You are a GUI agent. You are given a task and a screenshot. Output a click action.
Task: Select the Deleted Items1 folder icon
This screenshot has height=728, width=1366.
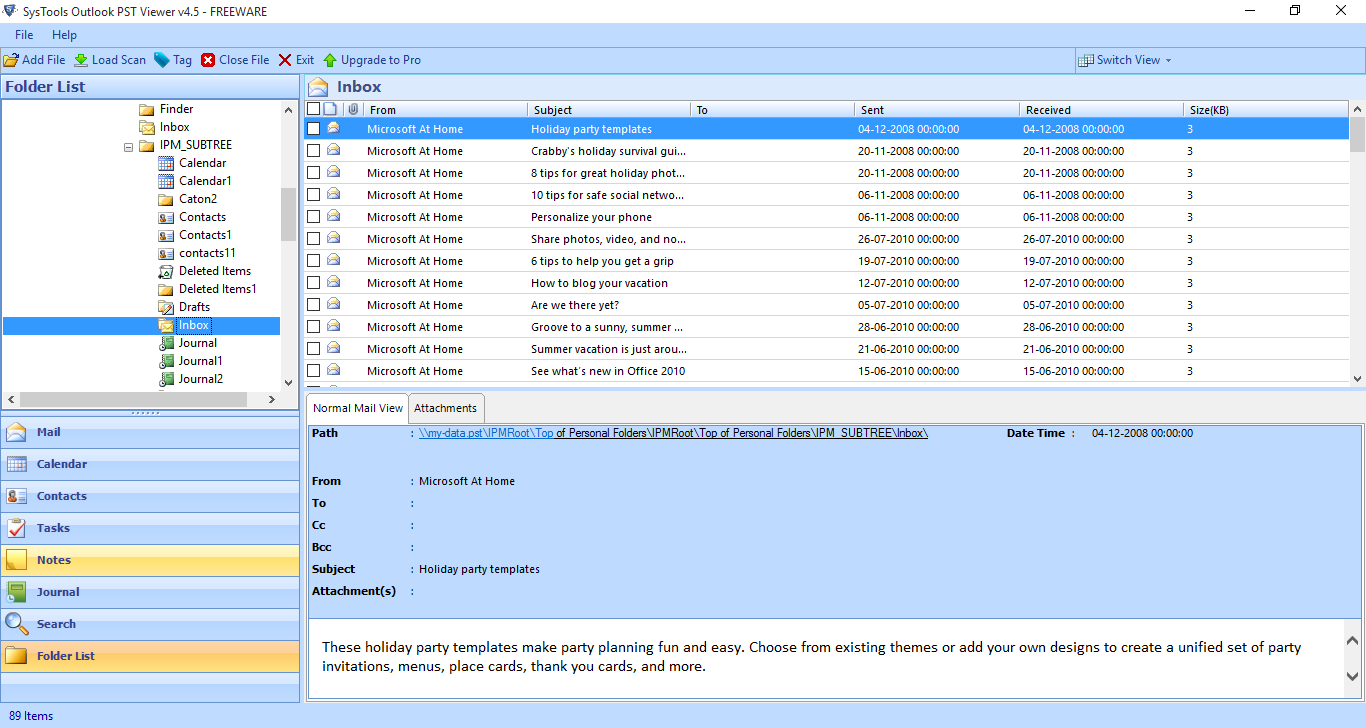166,289
